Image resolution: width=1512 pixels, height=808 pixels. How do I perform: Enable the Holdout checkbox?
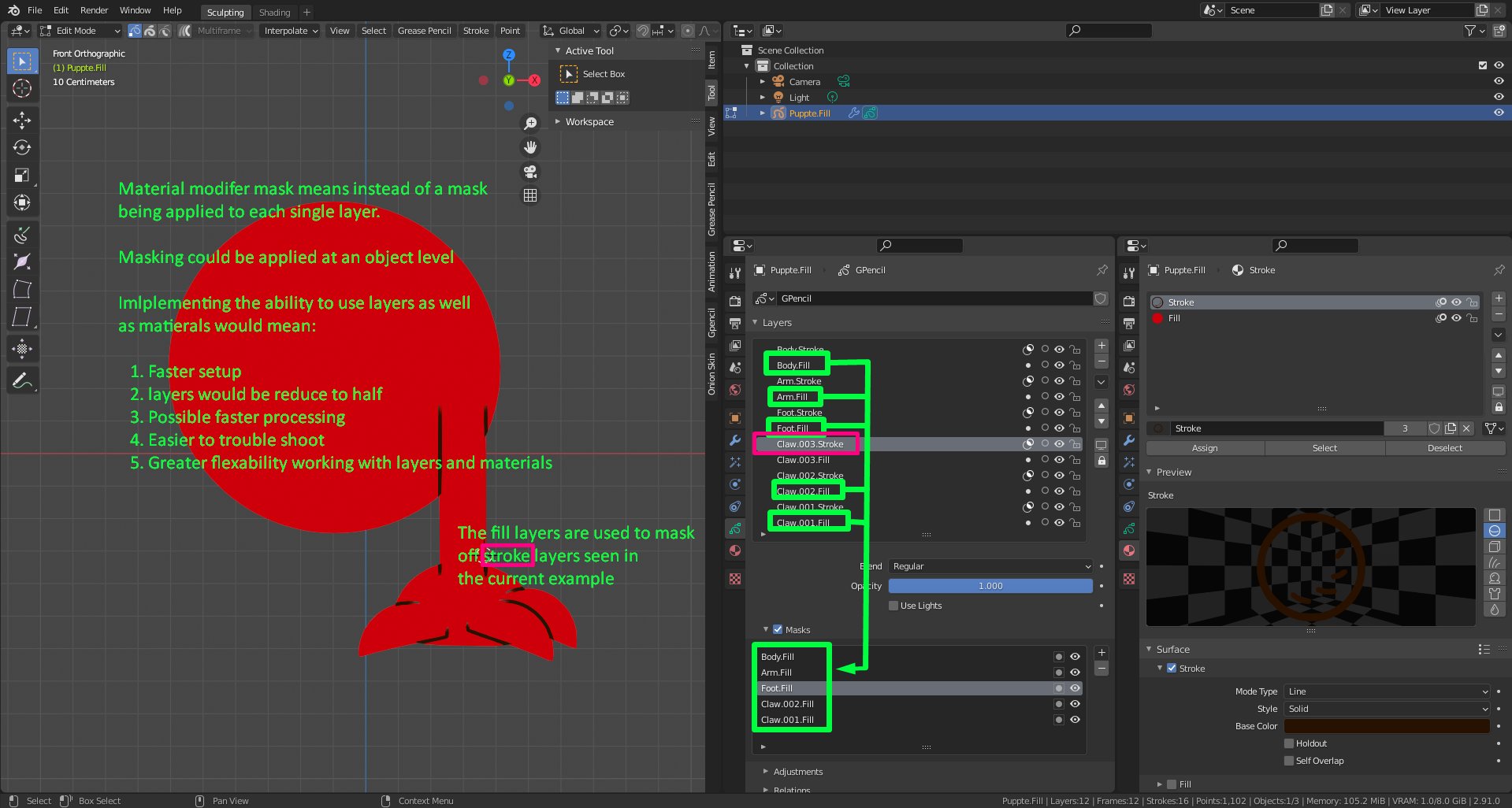1289,743
